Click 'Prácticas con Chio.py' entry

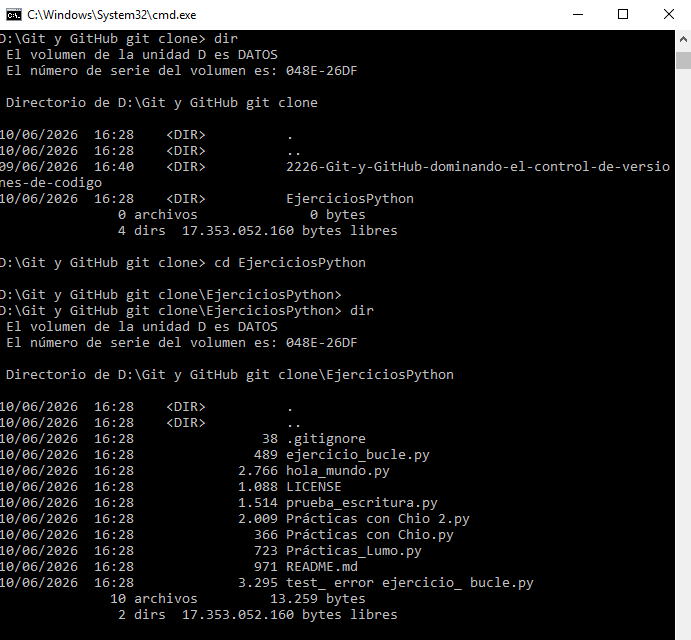tap(370, 535)
